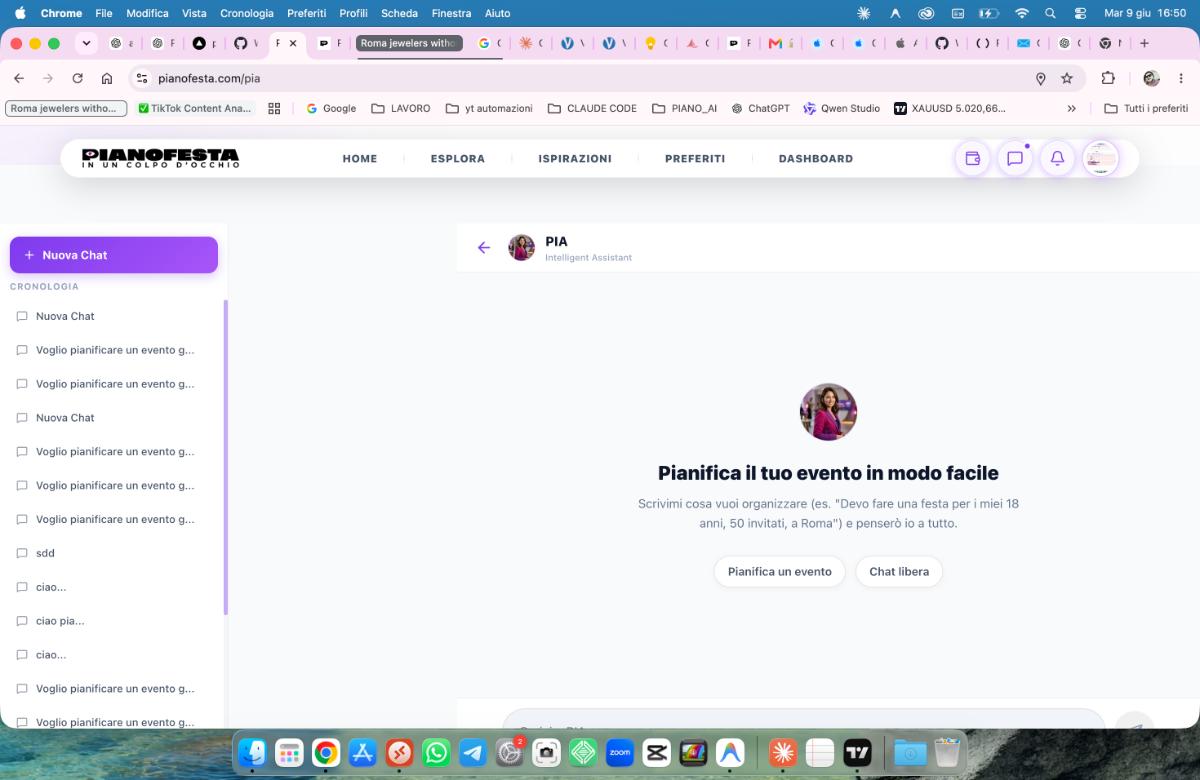Screen dimensions: 1200x780
Task: Click the chat icon beside 'sdd'
Action: 22,553
